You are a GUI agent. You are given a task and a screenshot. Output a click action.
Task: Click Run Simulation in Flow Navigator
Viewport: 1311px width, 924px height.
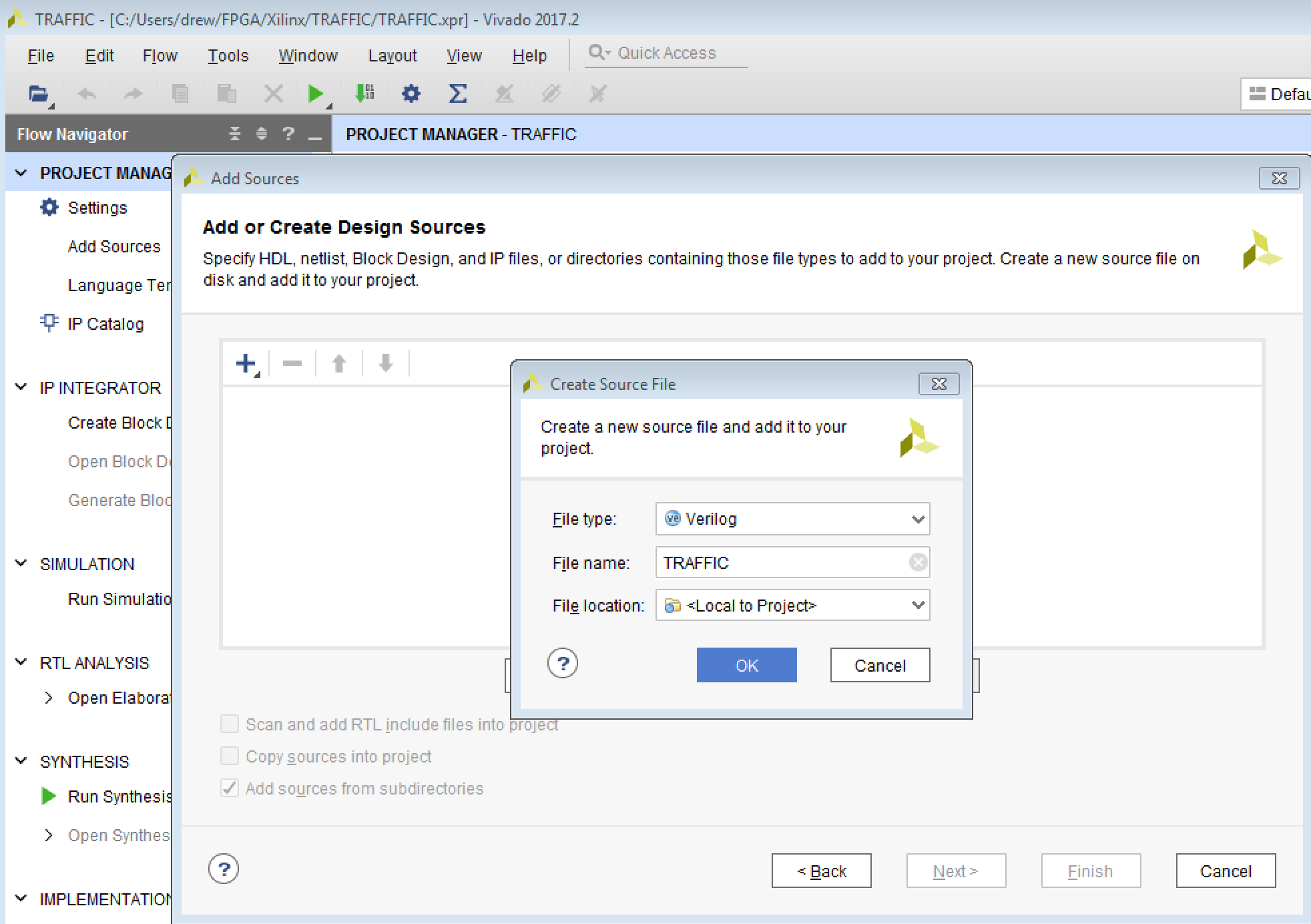click(119, 599)
